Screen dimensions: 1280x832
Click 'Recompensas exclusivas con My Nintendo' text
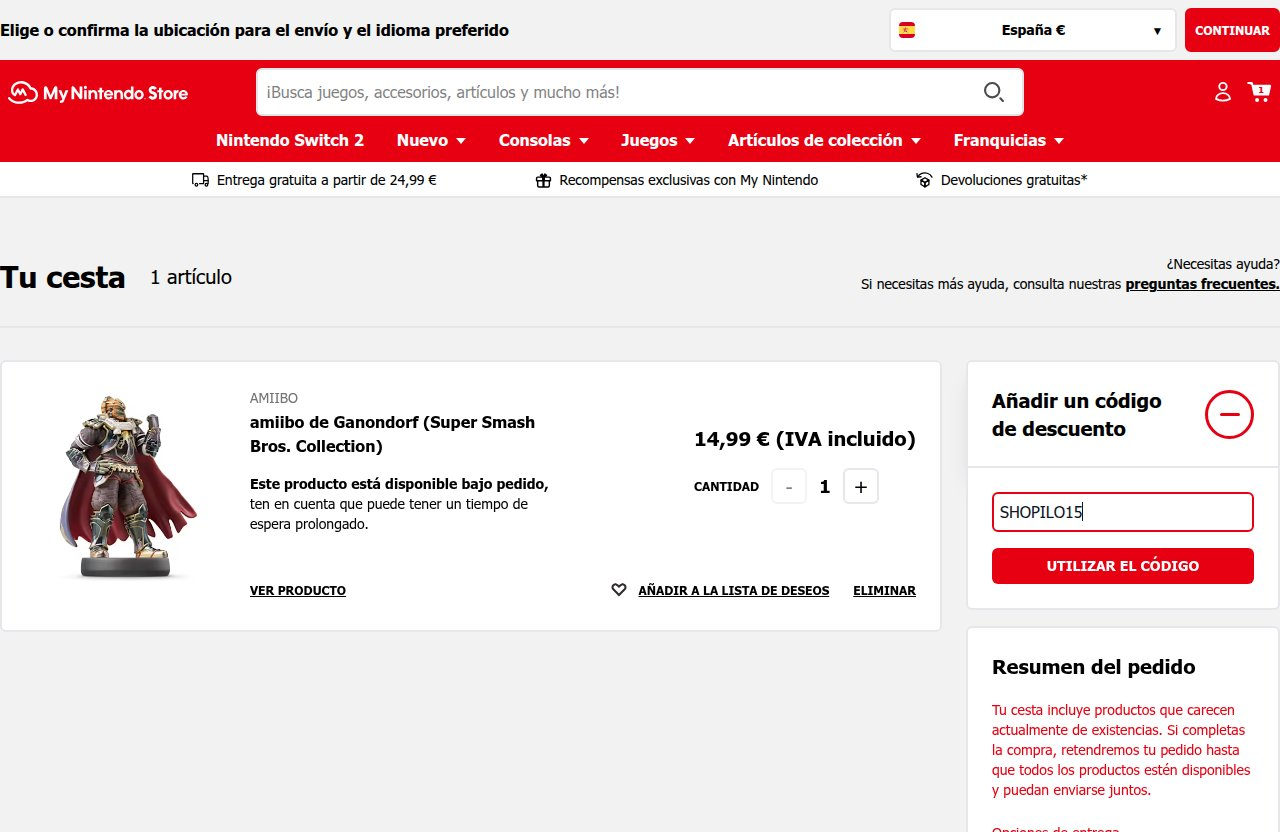[689, 180]
